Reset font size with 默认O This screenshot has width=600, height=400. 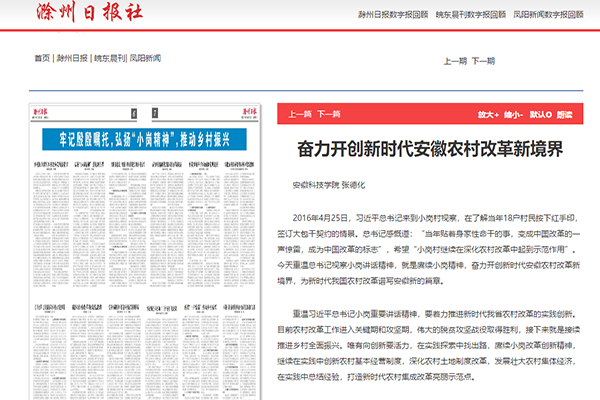click(x=541, y=115)
